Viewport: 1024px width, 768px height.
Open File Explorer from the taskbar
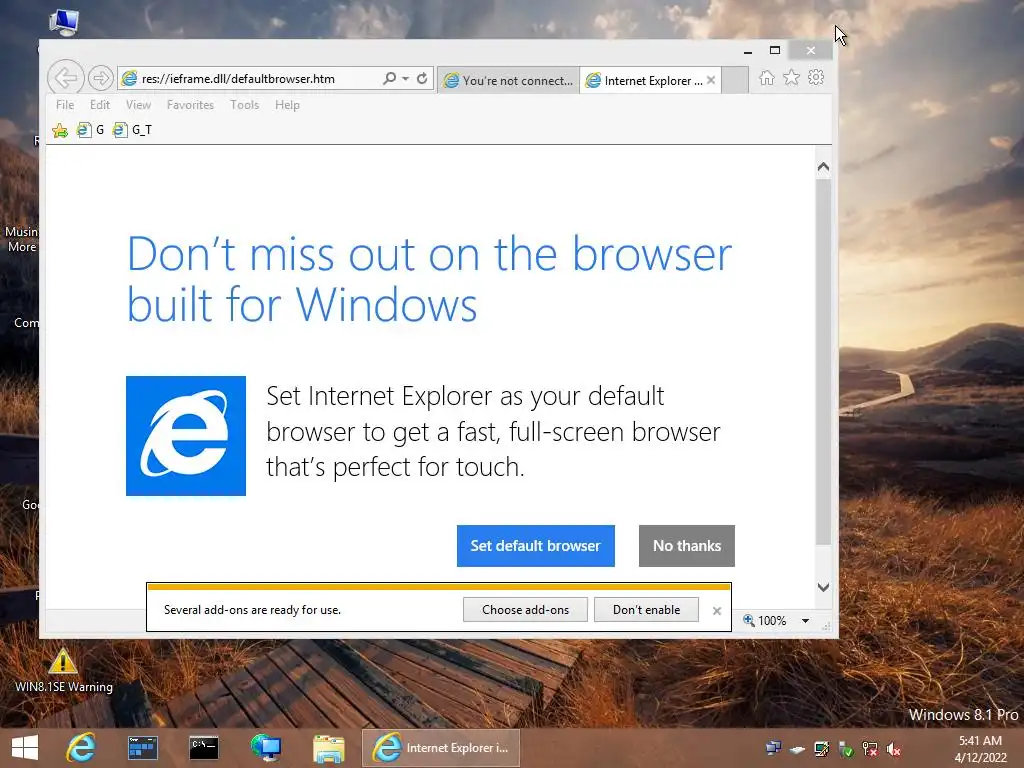pyautogui.click(x=328, y=748)
